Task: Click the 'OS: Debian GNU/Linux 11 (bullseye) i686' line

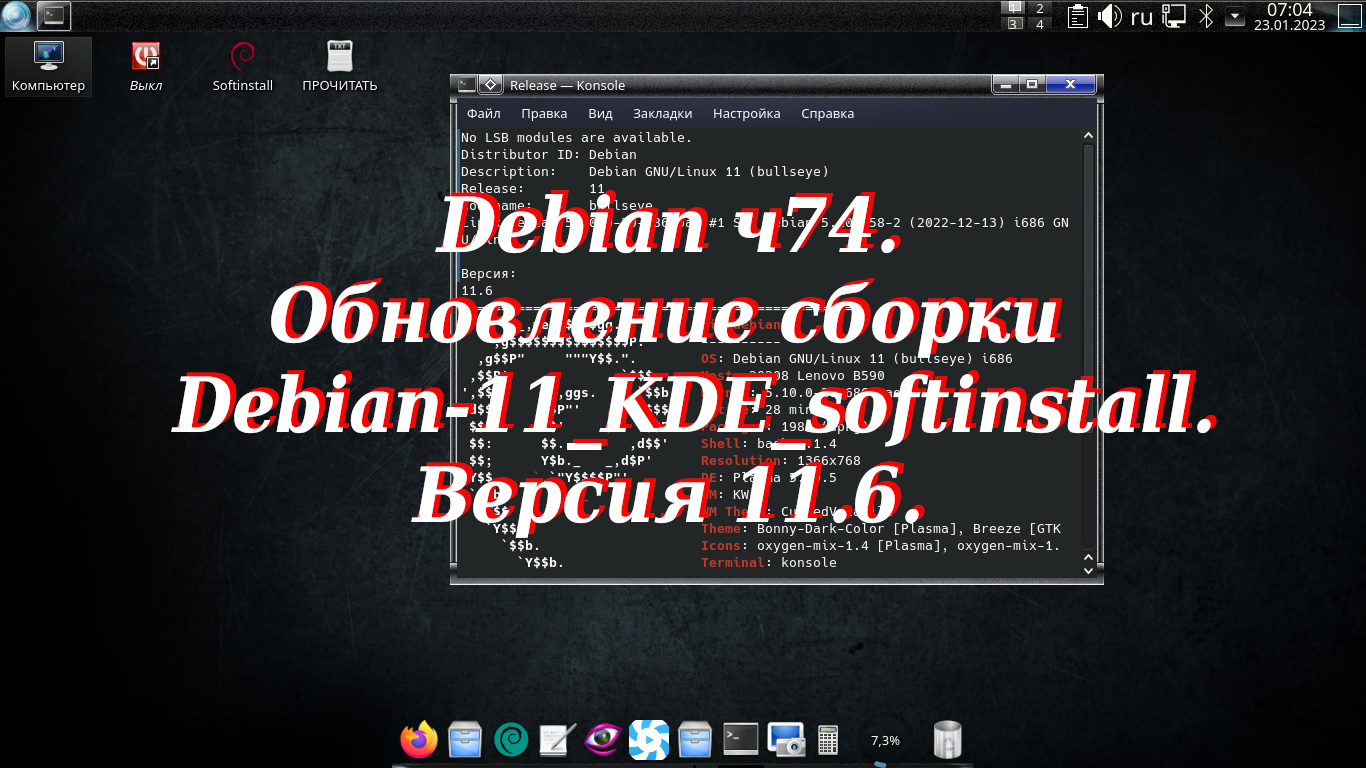Action: (x=856, y=358)
